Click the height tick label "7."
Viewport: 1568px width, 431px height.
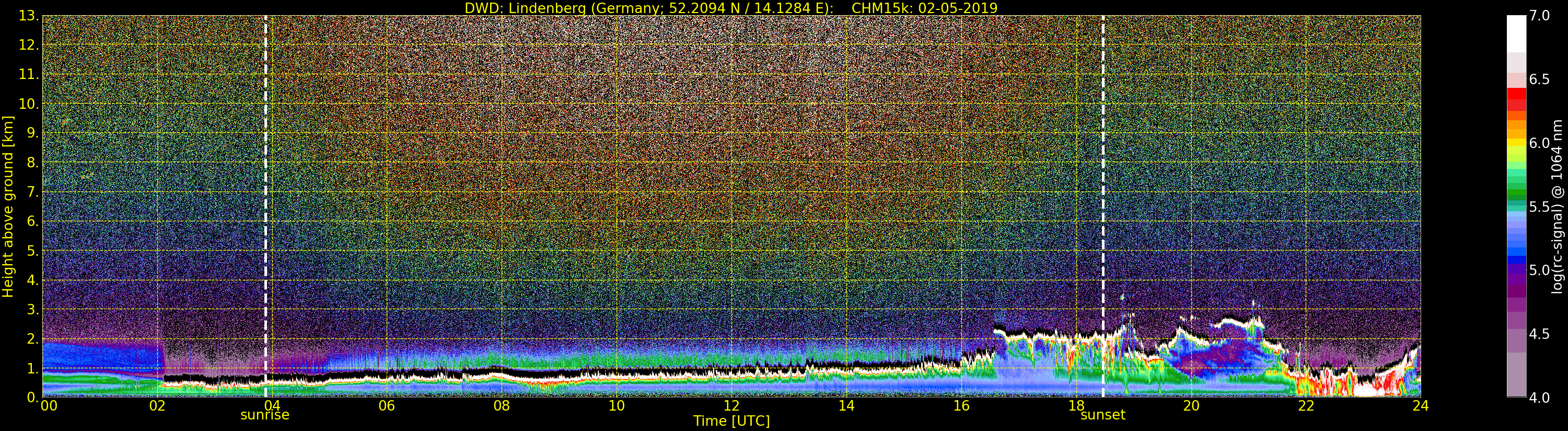point(33,192)
